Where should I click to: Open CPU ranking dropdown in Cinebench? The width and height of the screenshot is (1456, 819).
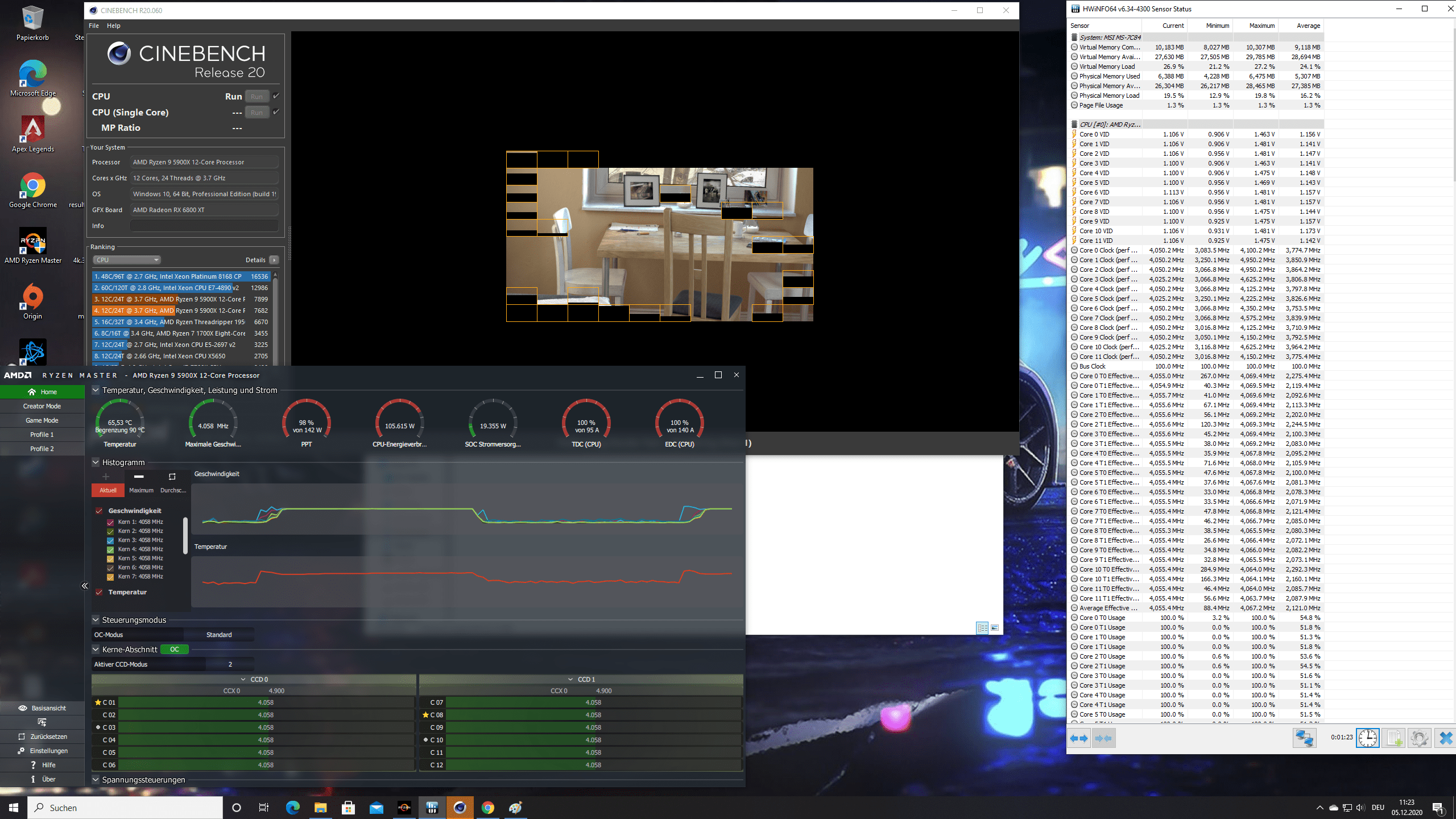(x=127, y=260)
